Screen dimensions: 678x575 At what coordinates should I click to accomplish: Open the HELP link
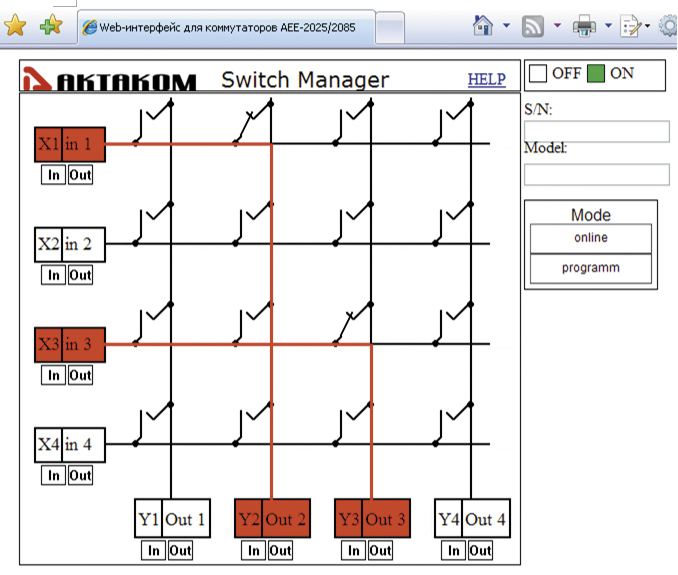(486, 80)
